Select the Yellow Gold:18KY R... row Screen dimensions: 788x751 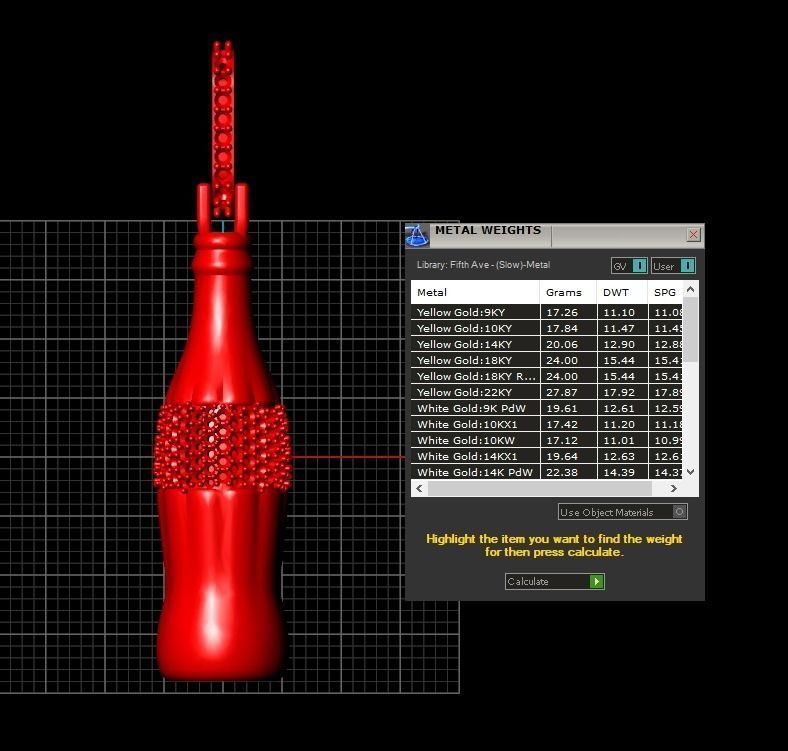pyautogui.click(x=547, y=377)
